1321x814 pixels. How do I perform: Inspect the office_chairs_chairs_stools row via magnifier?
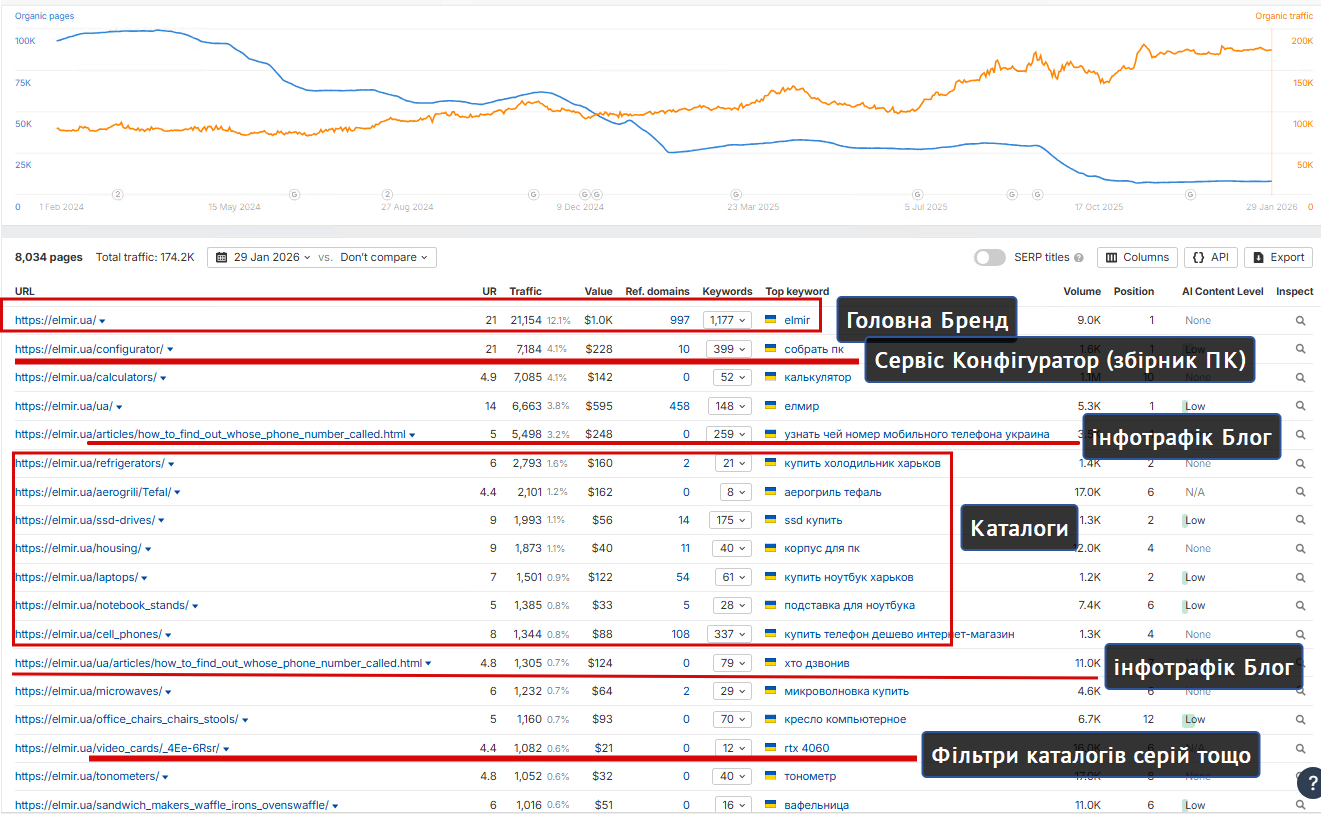(1300, 719)
